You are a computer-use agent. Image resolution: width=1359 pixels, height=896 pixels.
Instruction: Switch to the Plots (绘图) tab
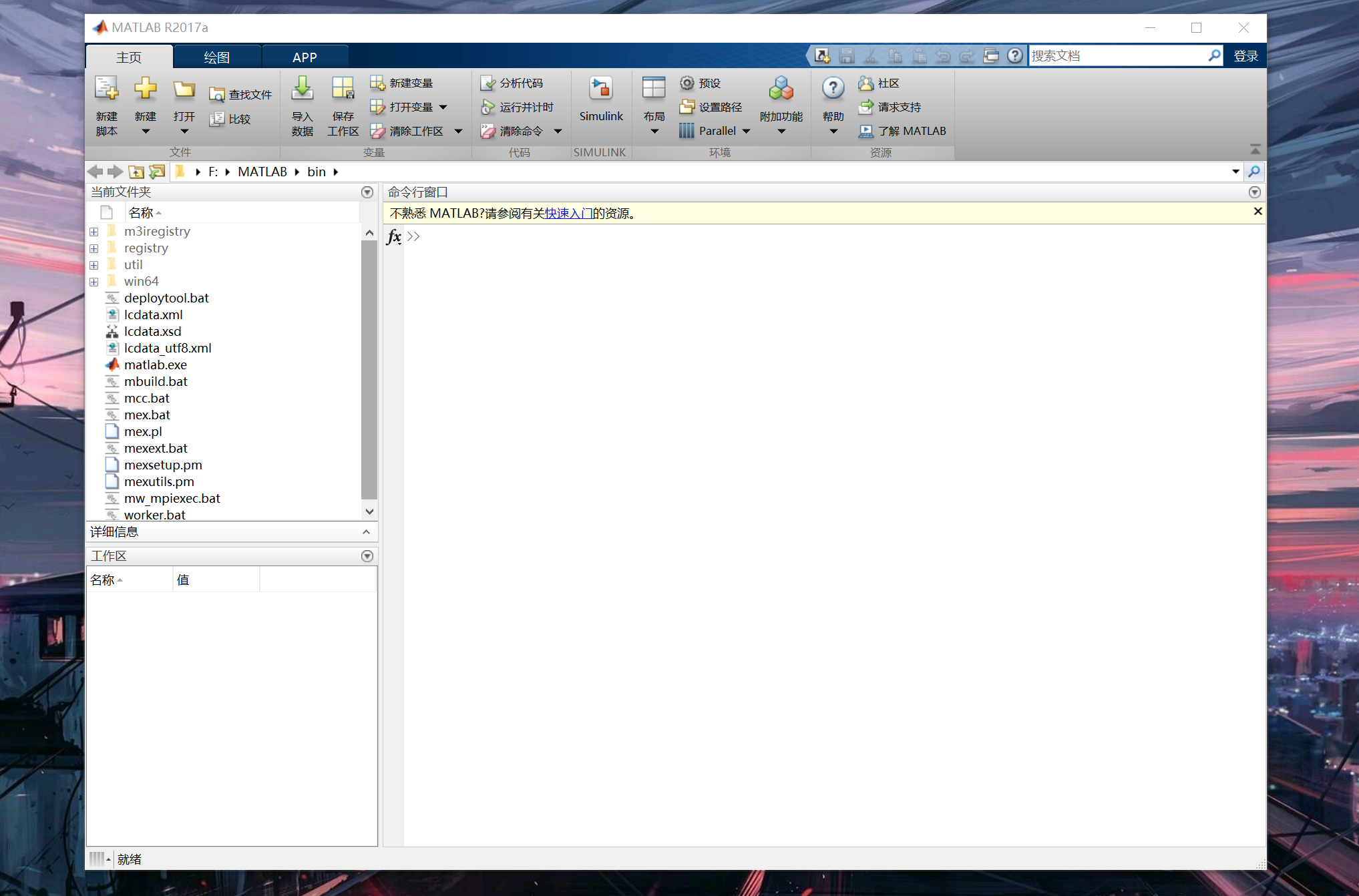coord(216,57)
